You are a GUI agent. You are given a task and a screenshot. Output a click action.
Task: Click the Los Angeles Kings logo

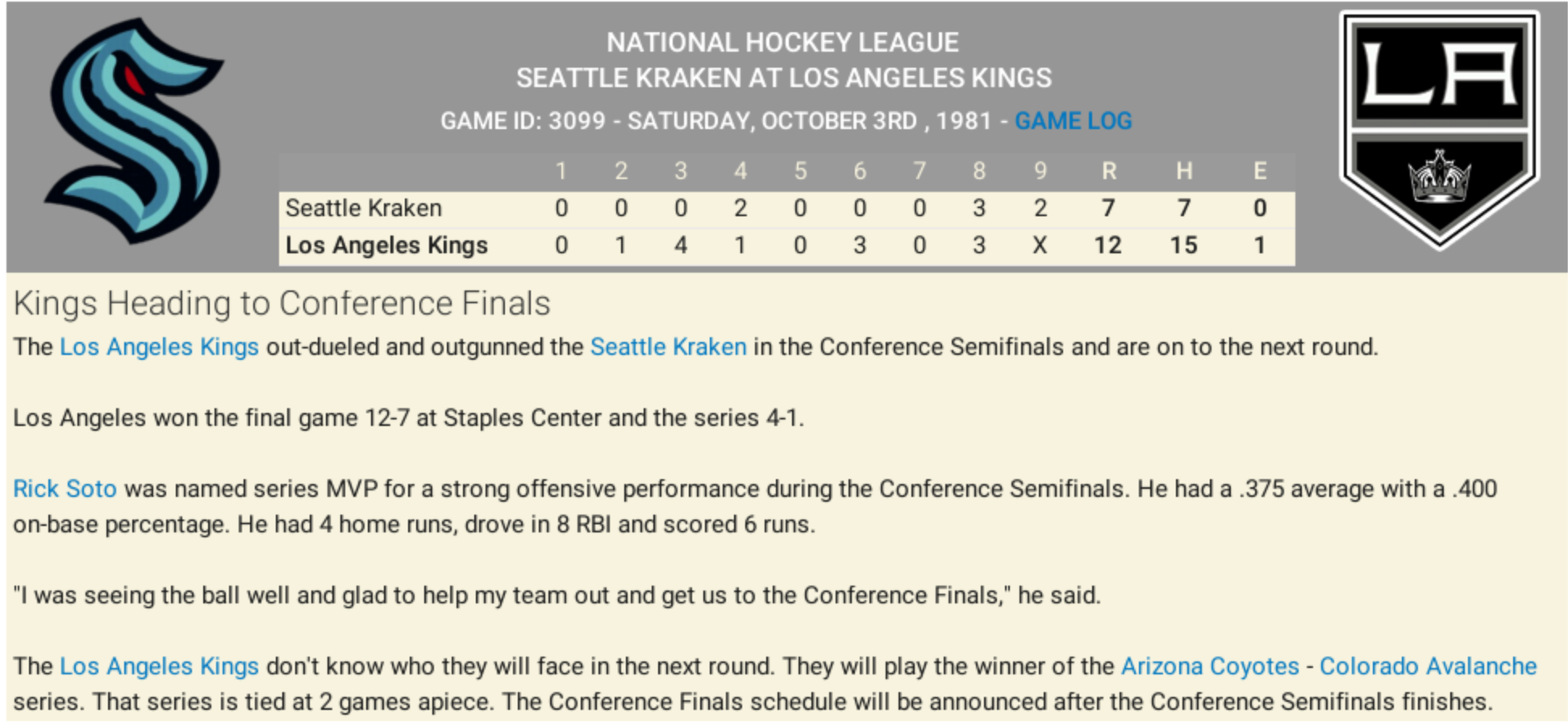pos(1440,131)
